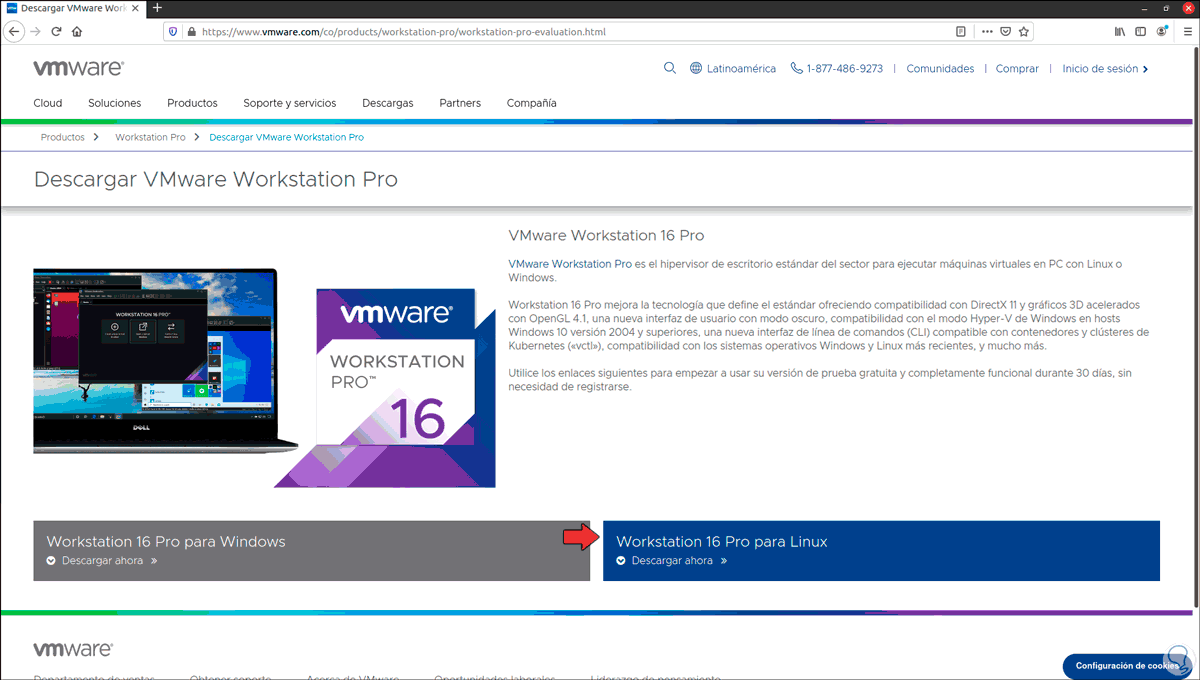Viewport: 1200px width, 680px height.
Task: Click the double chevron after Windows Descargar ahora
Action: click(x=154, y=561)
